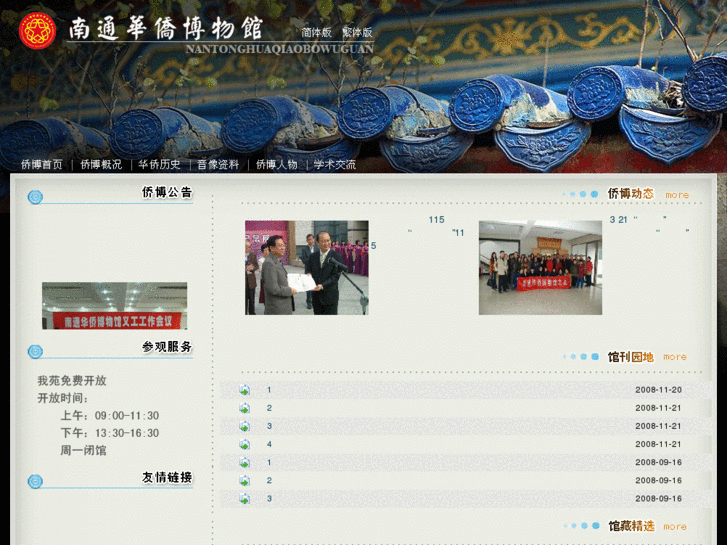The width and height of the screenshot is (727, 545).
Task: Open the 义工工作会议 banner image
Action: [x=115, y=306]
